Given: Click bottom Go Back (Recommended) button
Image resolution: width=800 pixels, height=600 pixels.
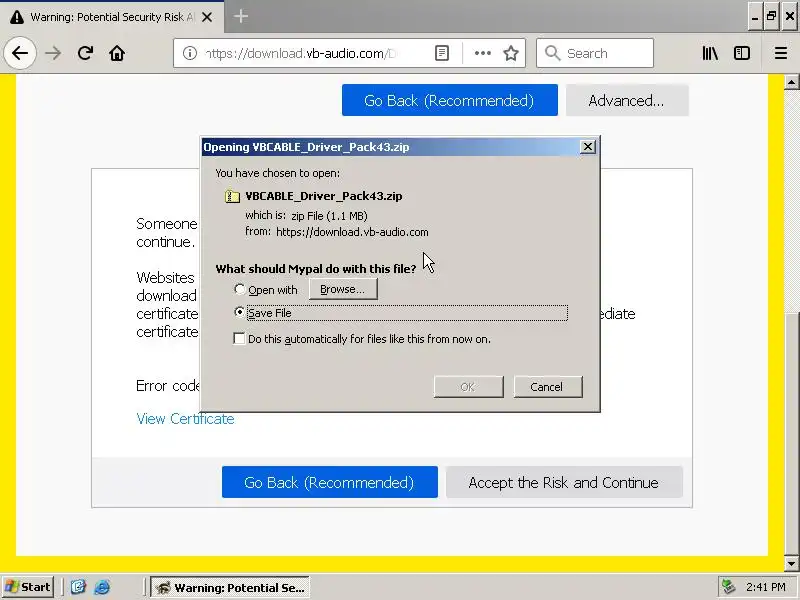Looking at the screenshot, I should point(330,482).
